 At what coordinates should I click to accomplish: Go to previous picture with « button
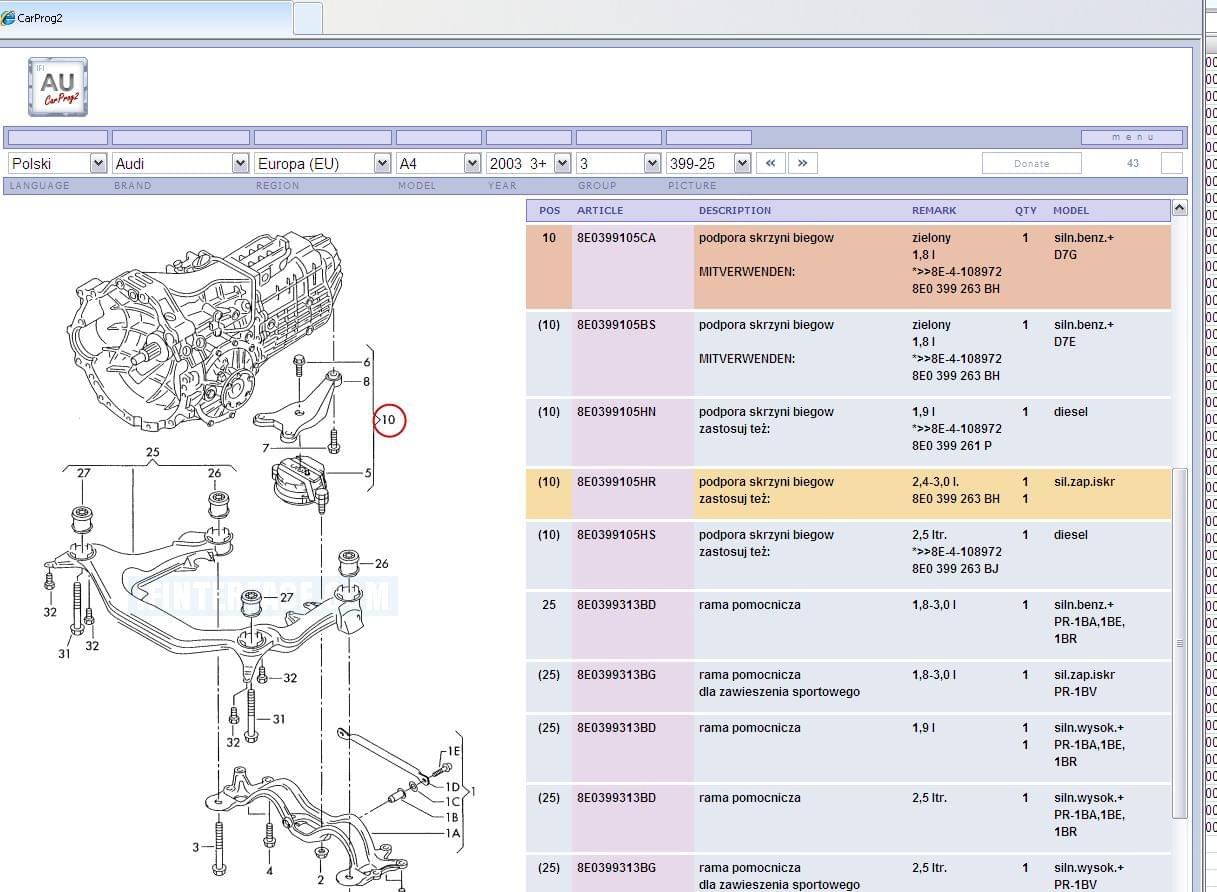coord(770,163)
